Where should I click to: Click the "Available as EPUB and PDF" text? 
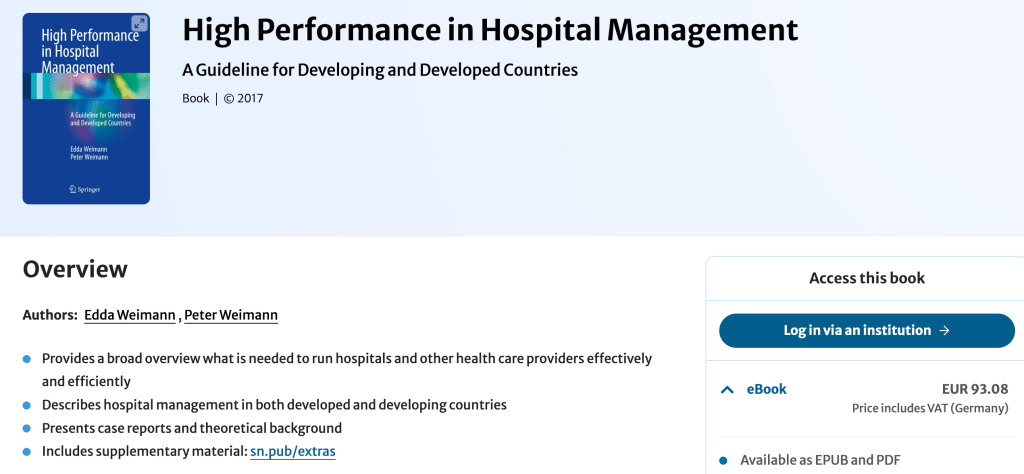820,460
